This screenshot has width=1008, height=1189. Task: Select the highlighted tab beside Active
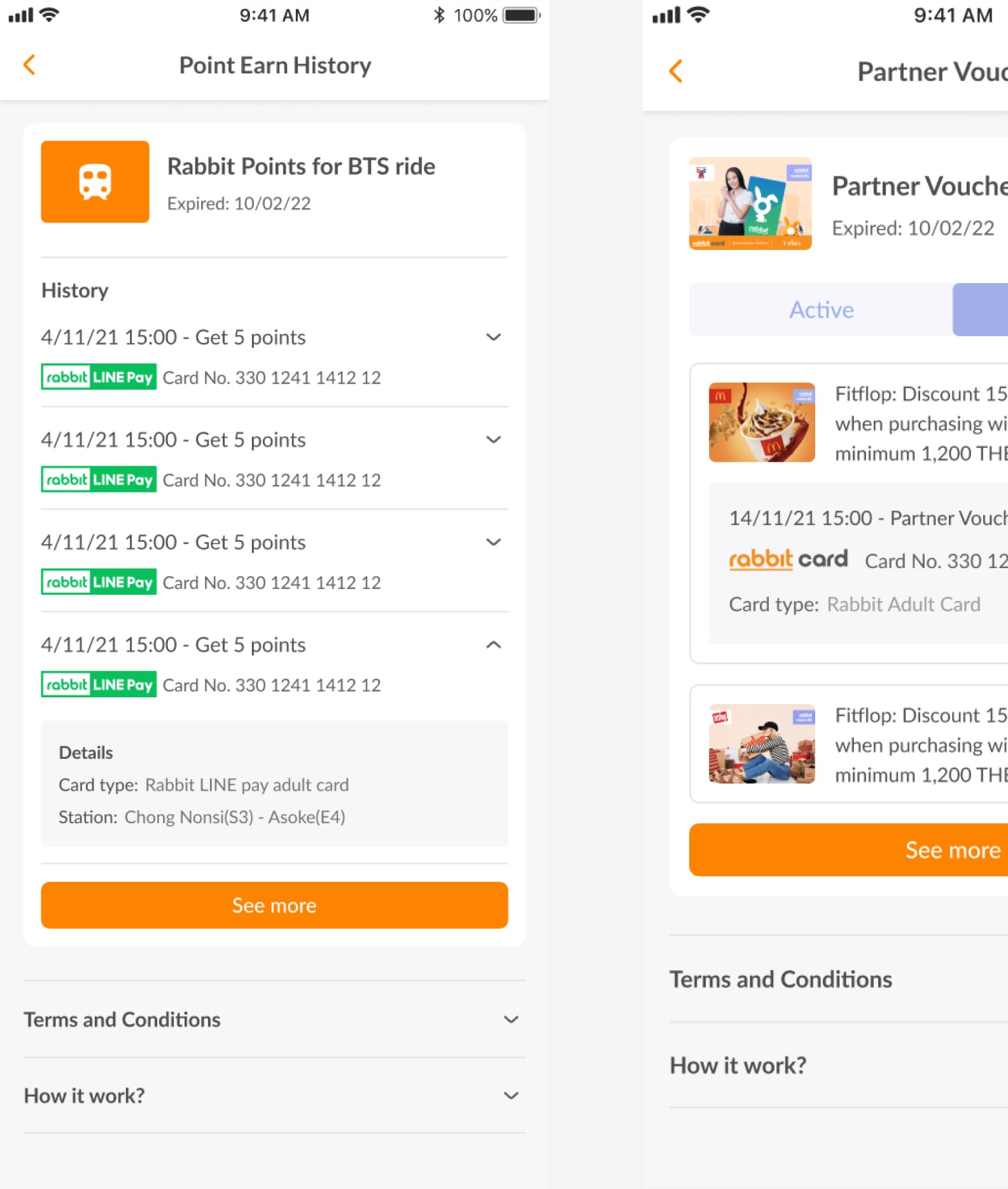[x=981, y=310]
